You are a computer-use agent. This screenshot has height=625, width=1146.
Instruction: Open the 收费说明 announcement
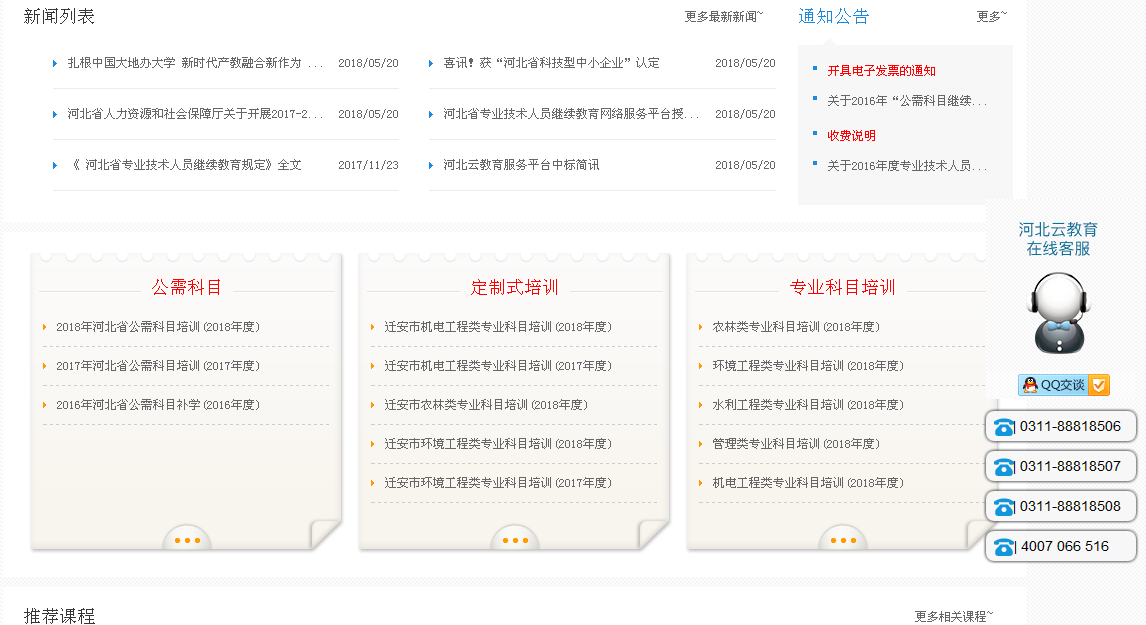(851, 135)
